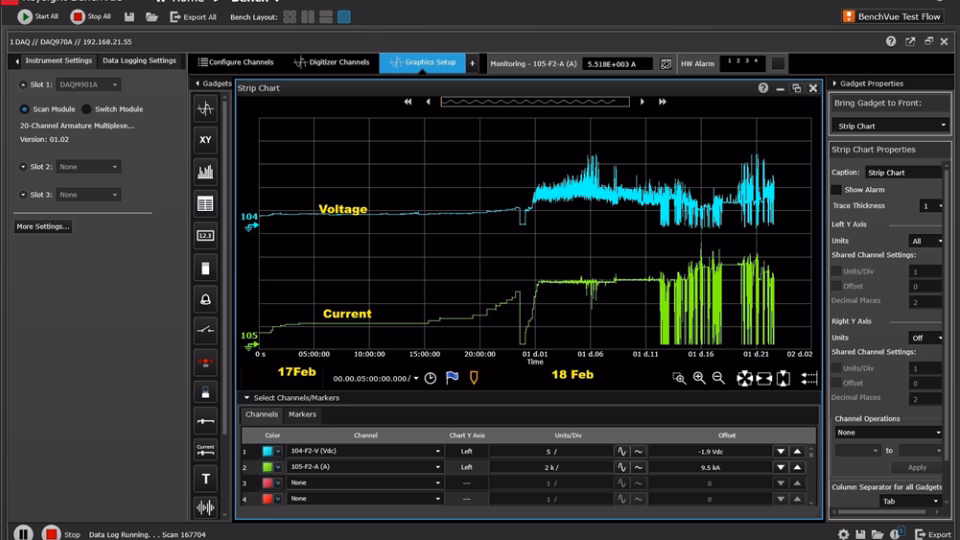960x540 pixels.
Task: Open the Markers tab
Action: click(x=302, y=414)
